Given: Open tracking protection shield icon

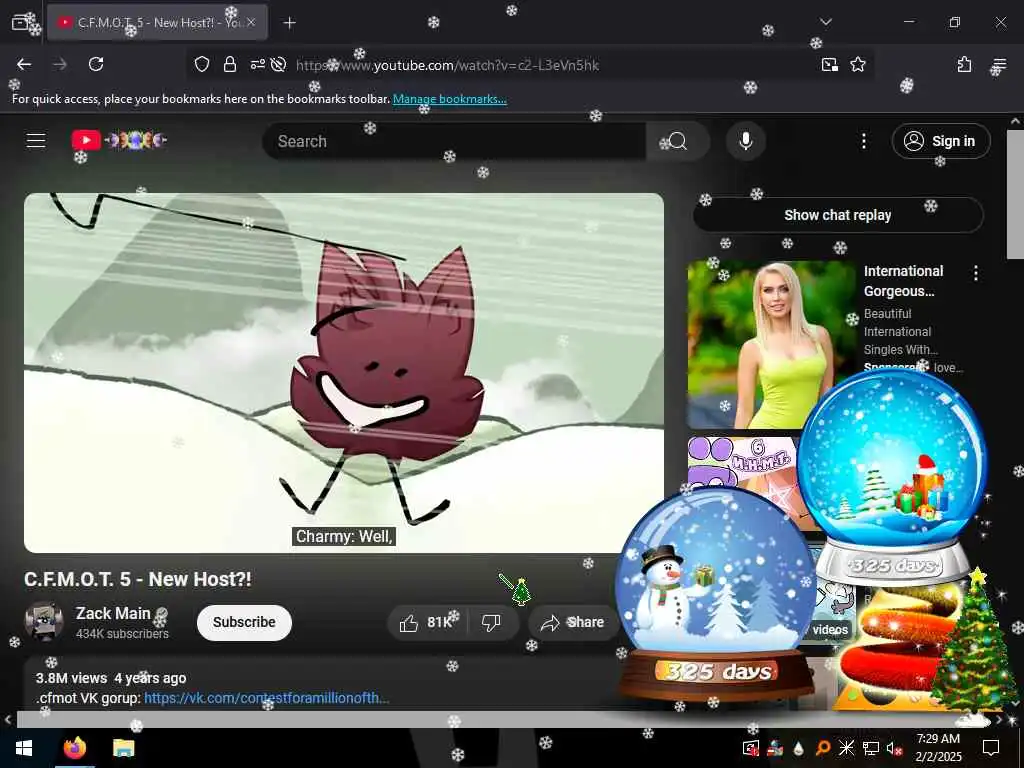Looking at the screenshot, I should tap(202, 64).
